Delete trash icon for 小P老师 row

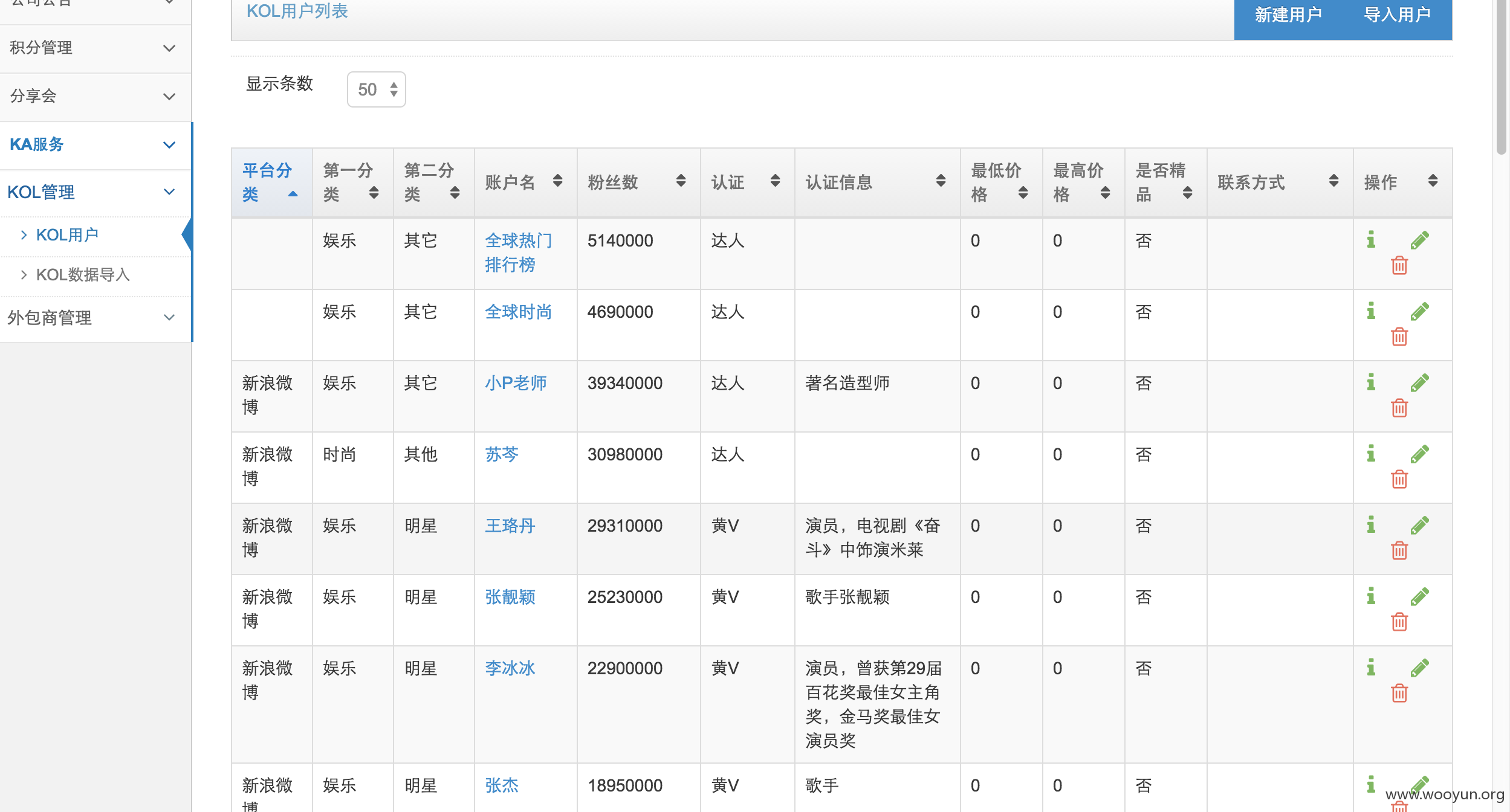(x=1399, y=408)
